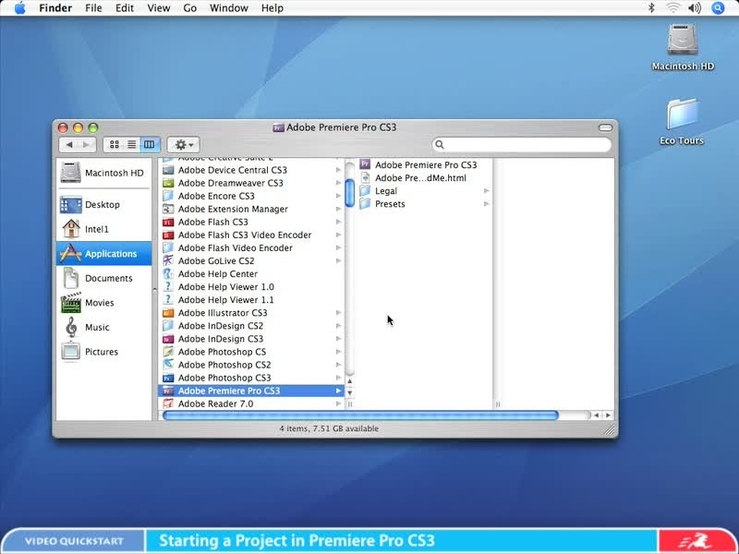
Task: Open the Edit menu
Action: [x=124, y=8]
